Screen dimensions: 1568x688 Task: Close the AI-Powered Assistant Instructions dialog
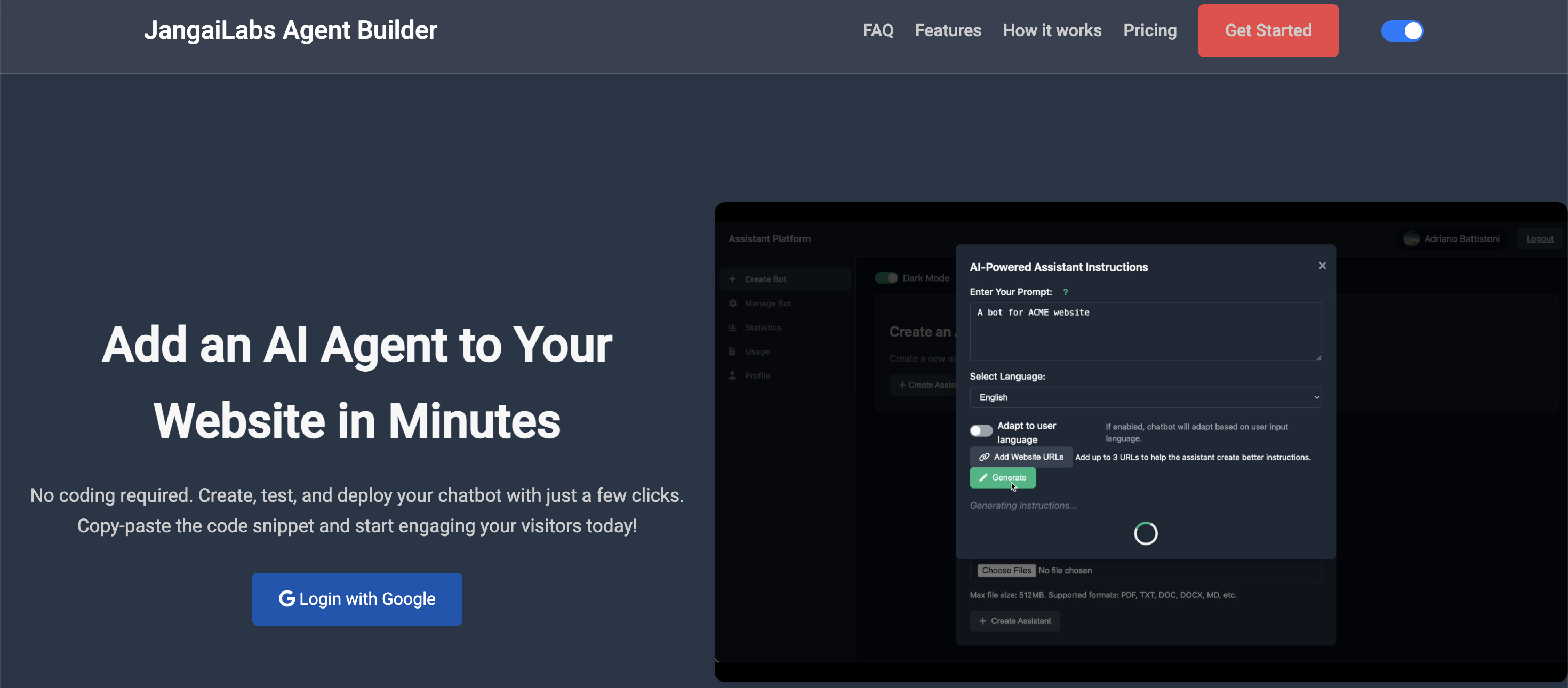pyautogui.click(x=1322, y=266)
